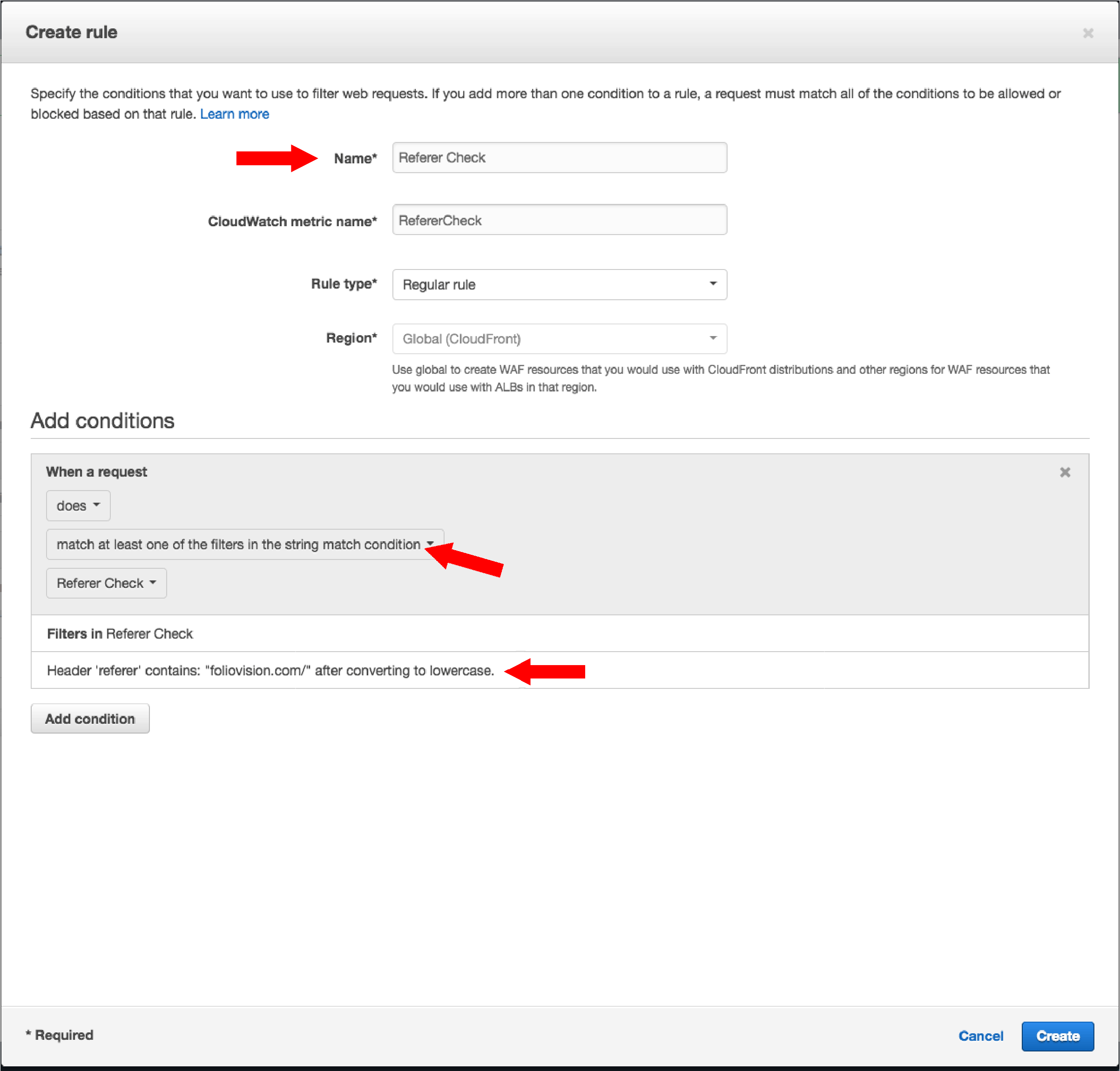Close the Create rule dialog
The height and width of the screenshot is (1071, 1120).
tap(1088, 33)
